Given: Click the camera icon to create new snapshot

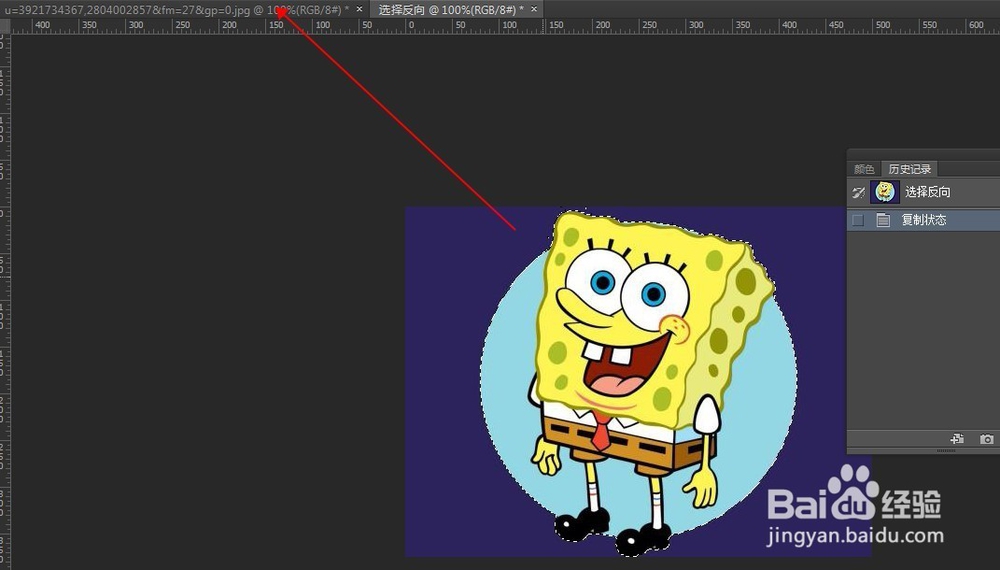Looking at the screenshot, I should [987, 439].
